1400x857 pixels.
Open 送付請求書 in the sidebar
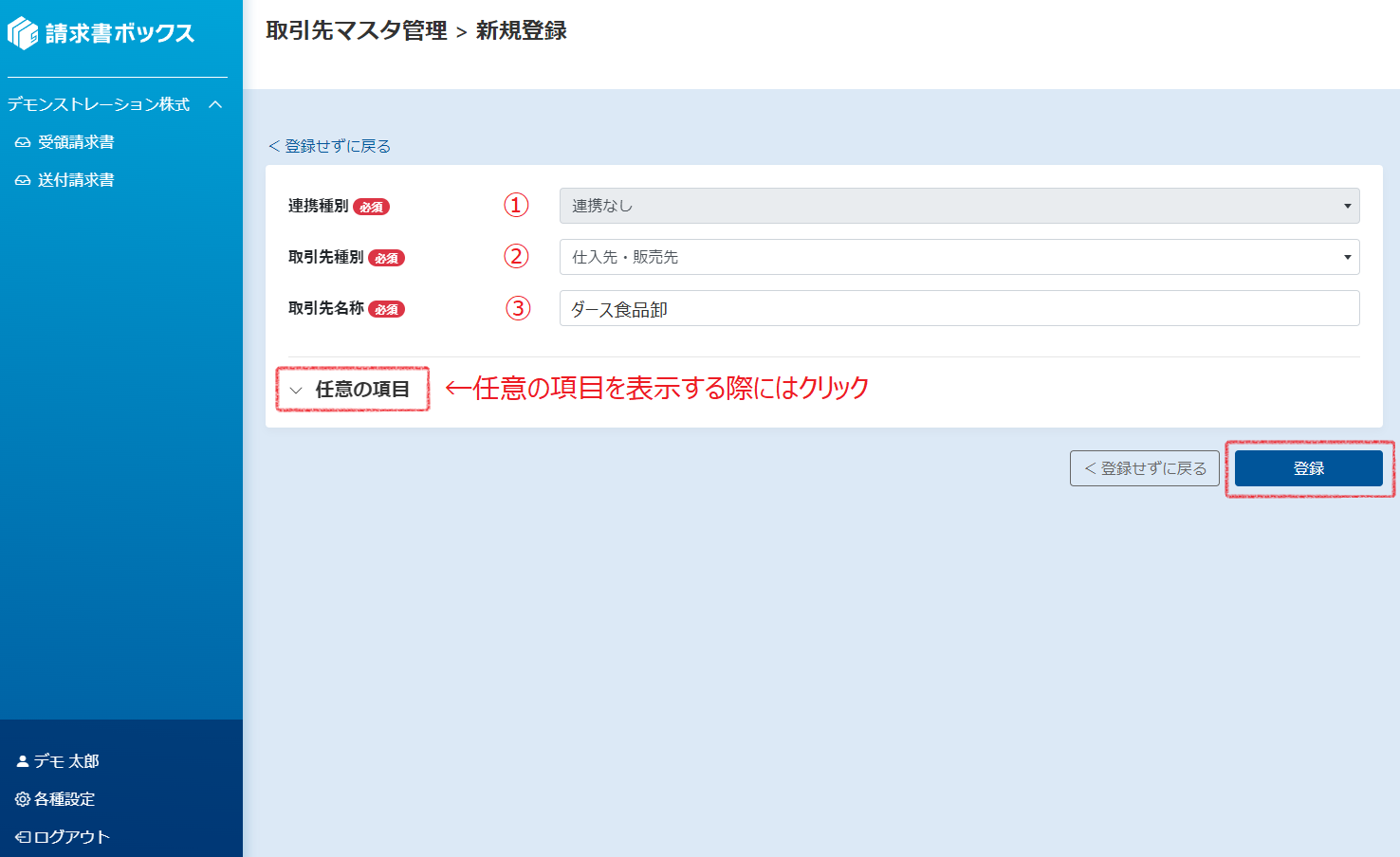point(76,180)
